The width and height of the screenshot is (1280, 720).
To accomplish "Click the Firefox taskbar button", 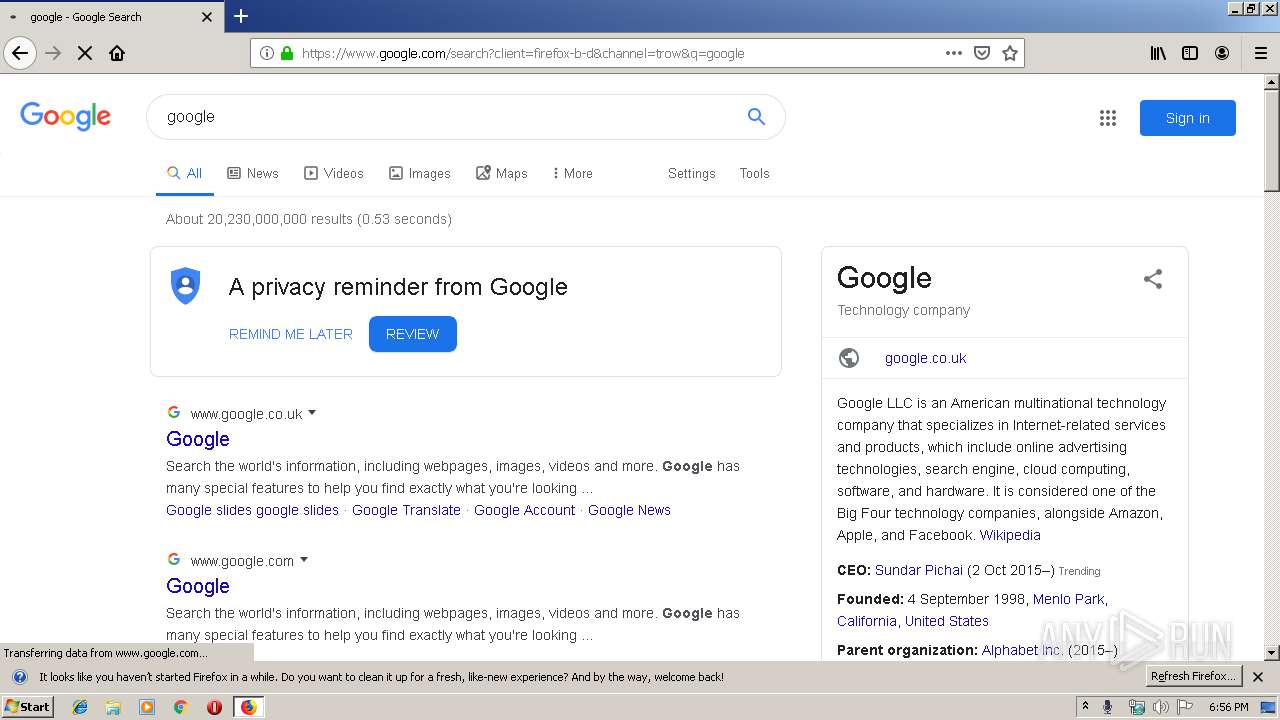I will tap(248, 707).
